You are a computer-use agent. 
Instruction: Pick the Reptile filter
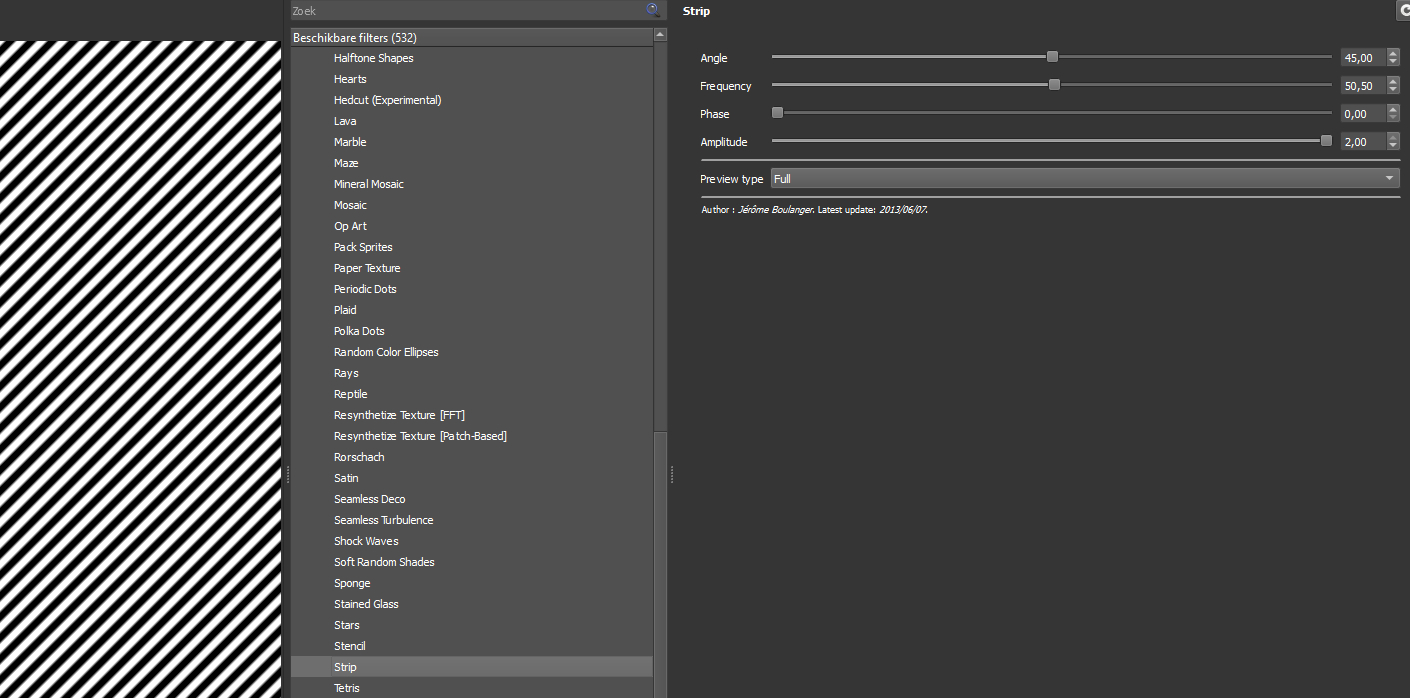pos(351,394)
